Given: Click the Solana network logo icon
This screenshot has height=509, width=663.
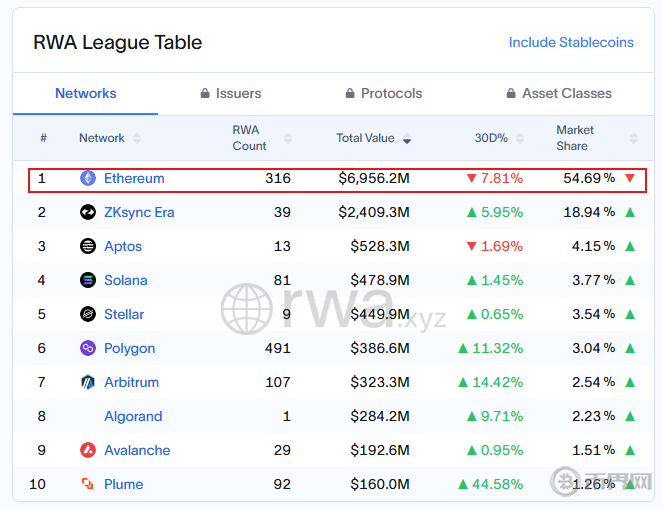Looking at the screenshot, I should coord(88,280).
